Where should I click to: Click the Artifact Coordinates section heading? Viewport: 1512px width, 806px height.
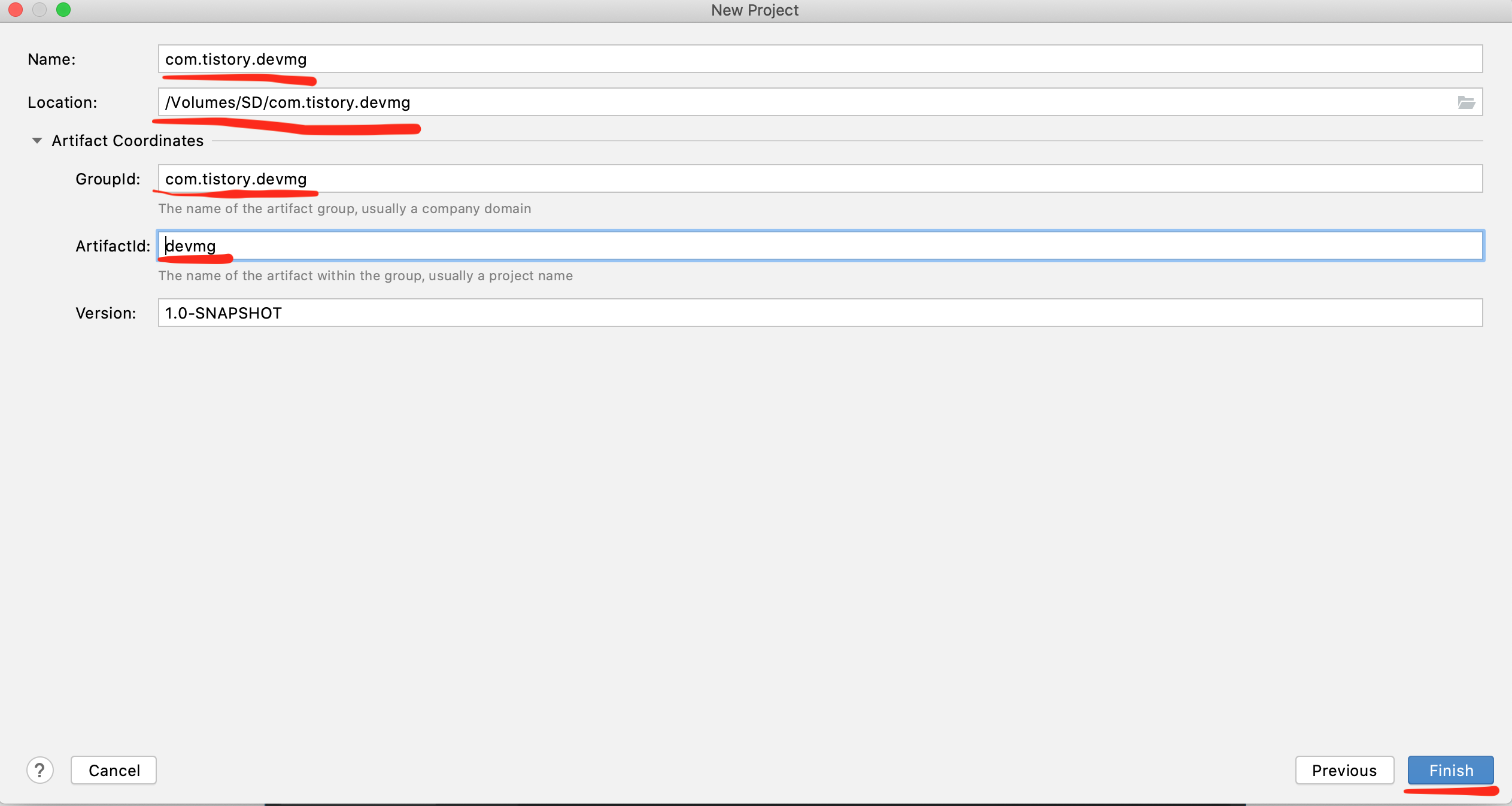(x=127, y=141)
